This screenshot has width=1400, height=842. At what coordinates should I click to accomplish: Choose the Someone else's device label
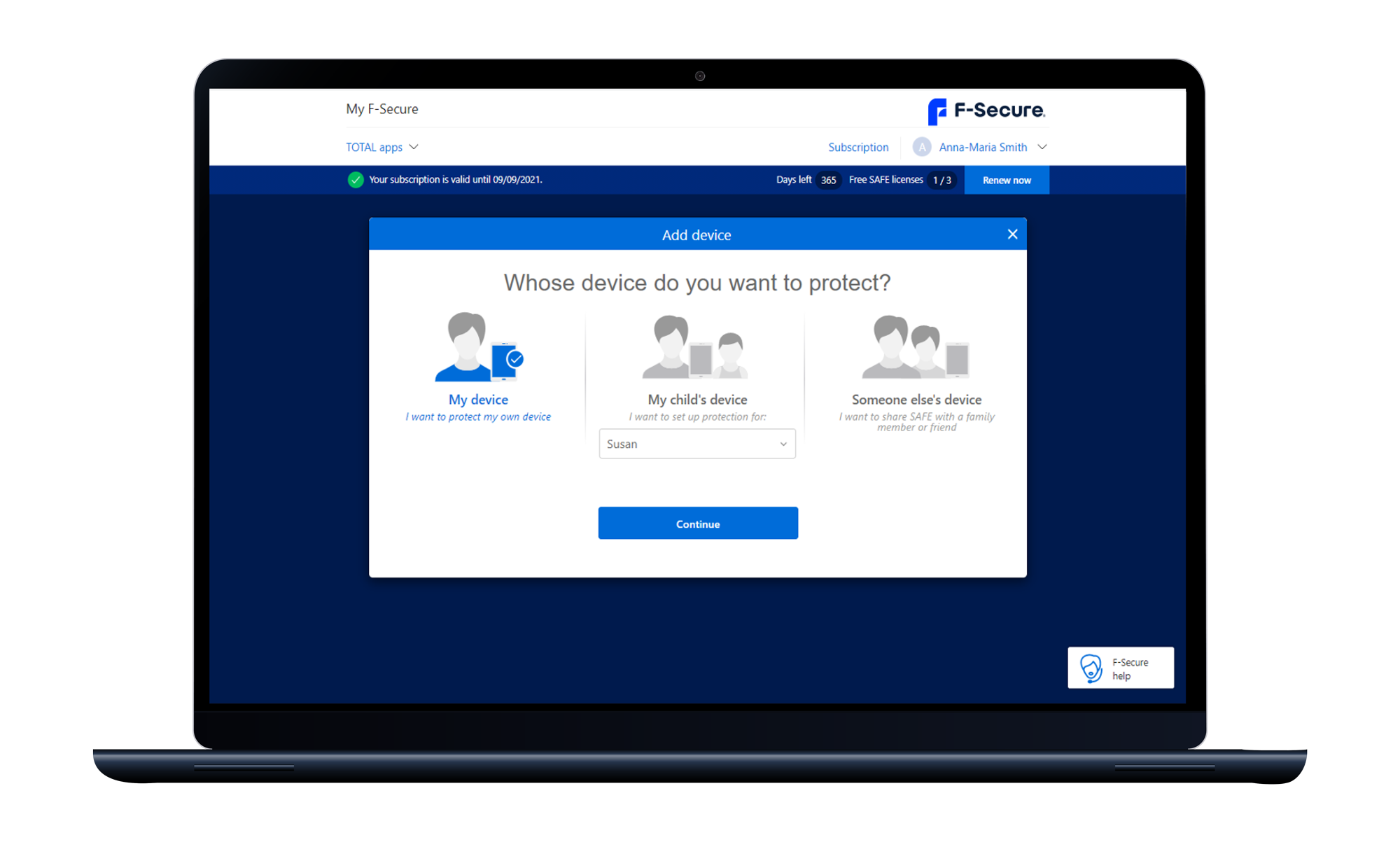click(916, 400)
